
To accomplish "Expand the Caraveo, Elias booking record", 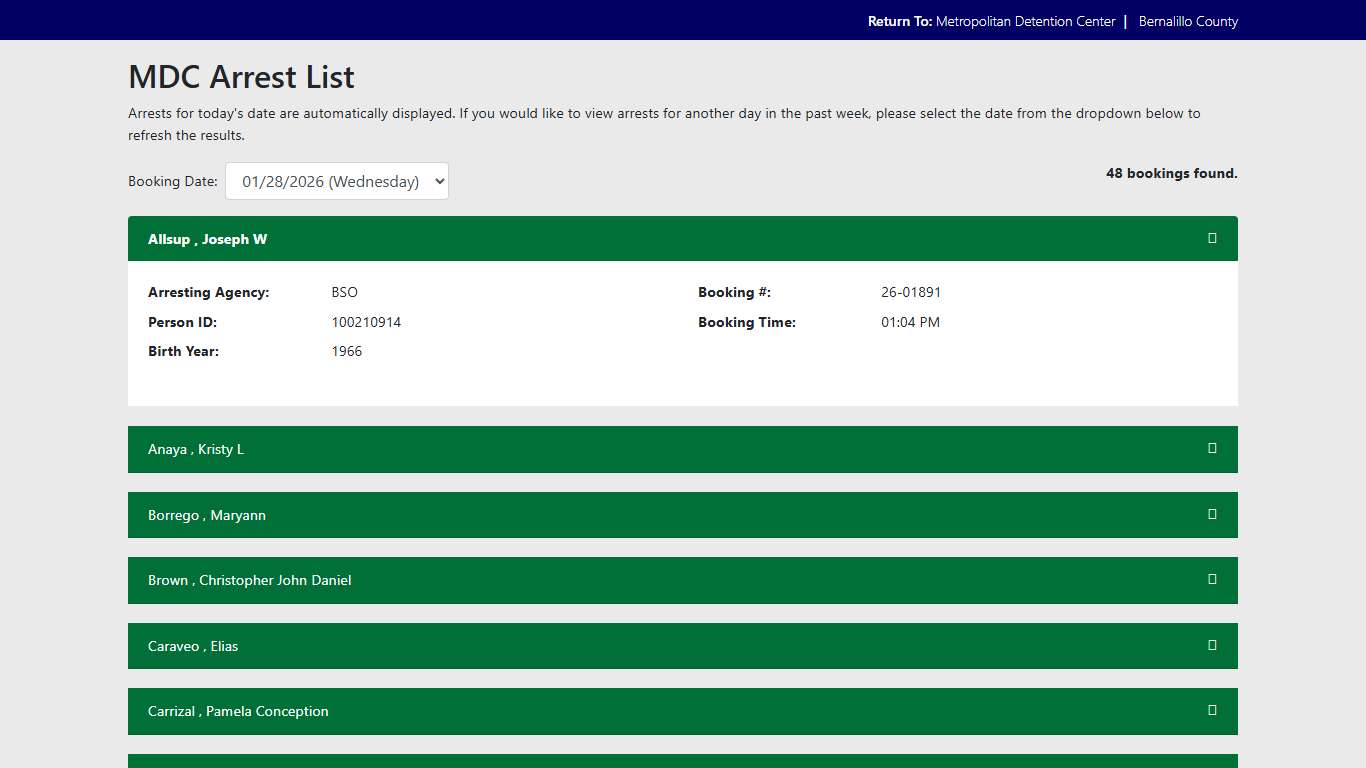I will (683, 645).
